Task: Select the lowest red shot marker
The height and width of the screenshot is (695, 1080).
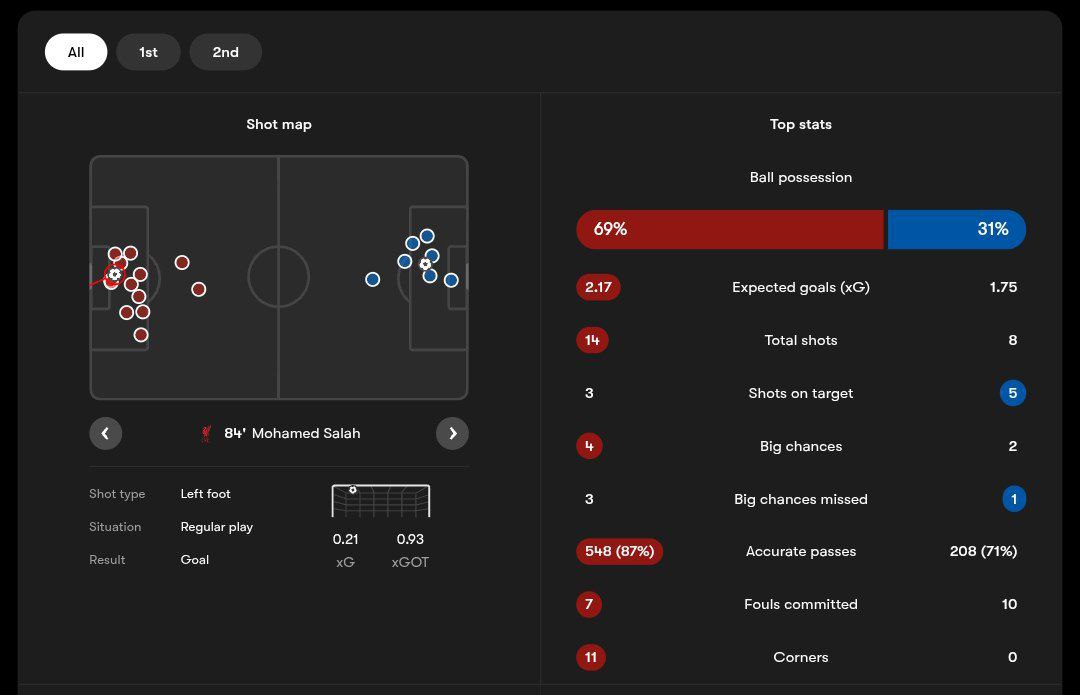Action: pyautogui.click(x=141, y=335)
